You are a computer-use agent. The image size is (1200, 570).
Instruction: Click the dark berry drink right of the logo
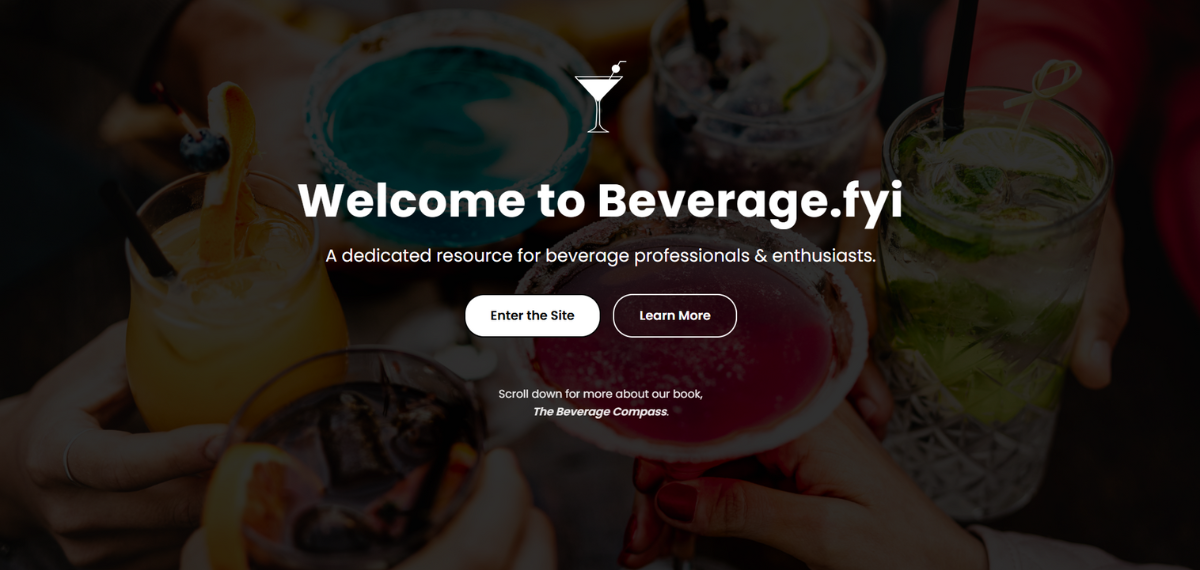click(x=765, y=100)
